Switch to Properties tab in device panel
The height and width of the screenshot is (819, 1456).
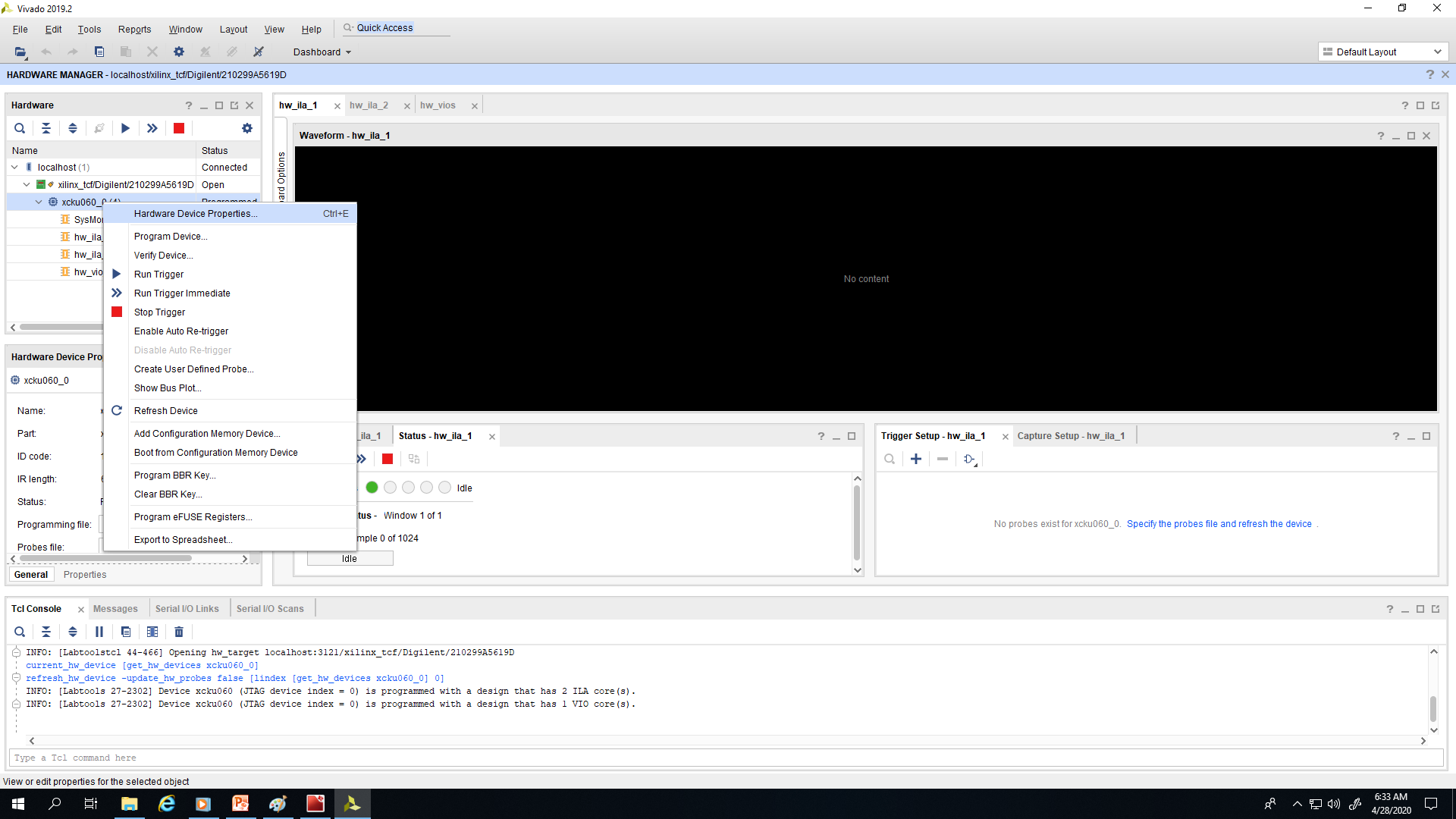(x=85, y=575)
